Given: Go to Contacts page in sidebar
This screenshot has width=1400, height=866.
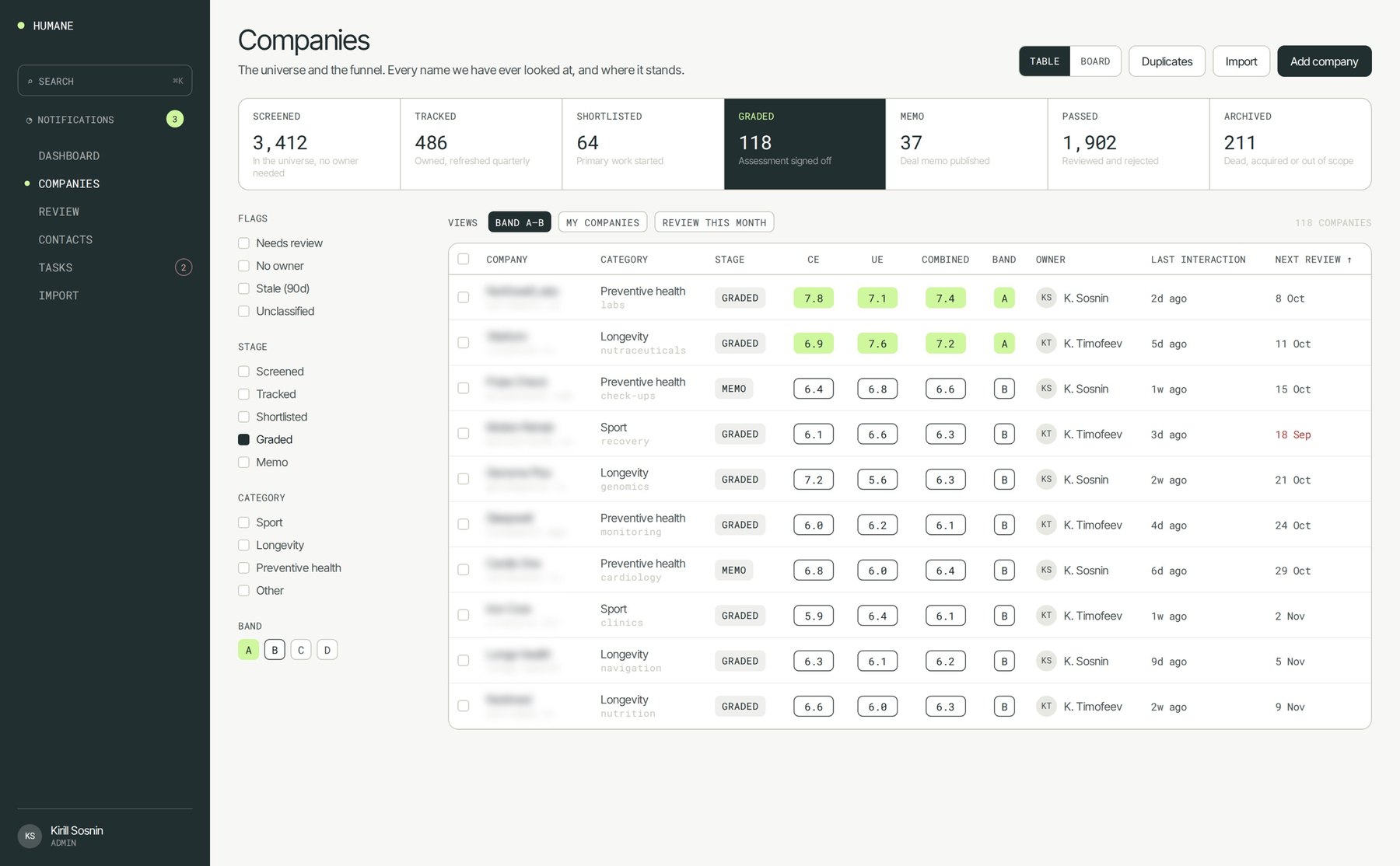Looking at the screenshot, I should pos(65,240).
